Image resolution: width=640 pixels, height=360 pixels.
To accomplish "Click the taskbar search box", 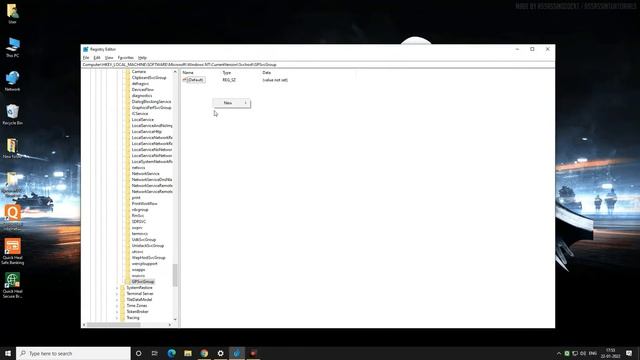I will [x=73, y=353].
